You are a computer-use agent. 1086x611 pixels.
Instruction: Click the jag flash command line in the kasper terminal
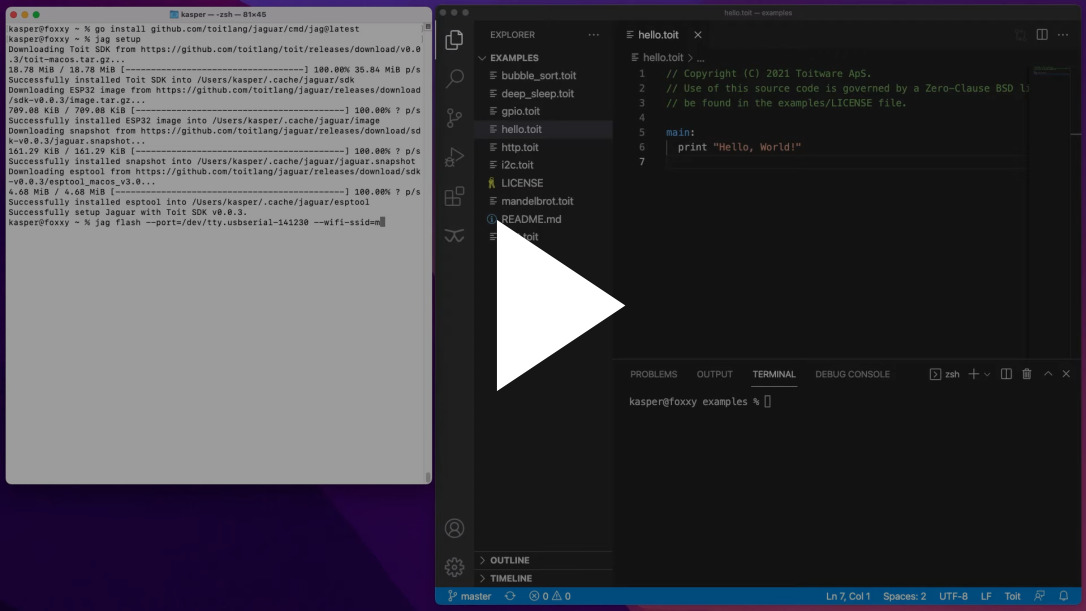196,222
